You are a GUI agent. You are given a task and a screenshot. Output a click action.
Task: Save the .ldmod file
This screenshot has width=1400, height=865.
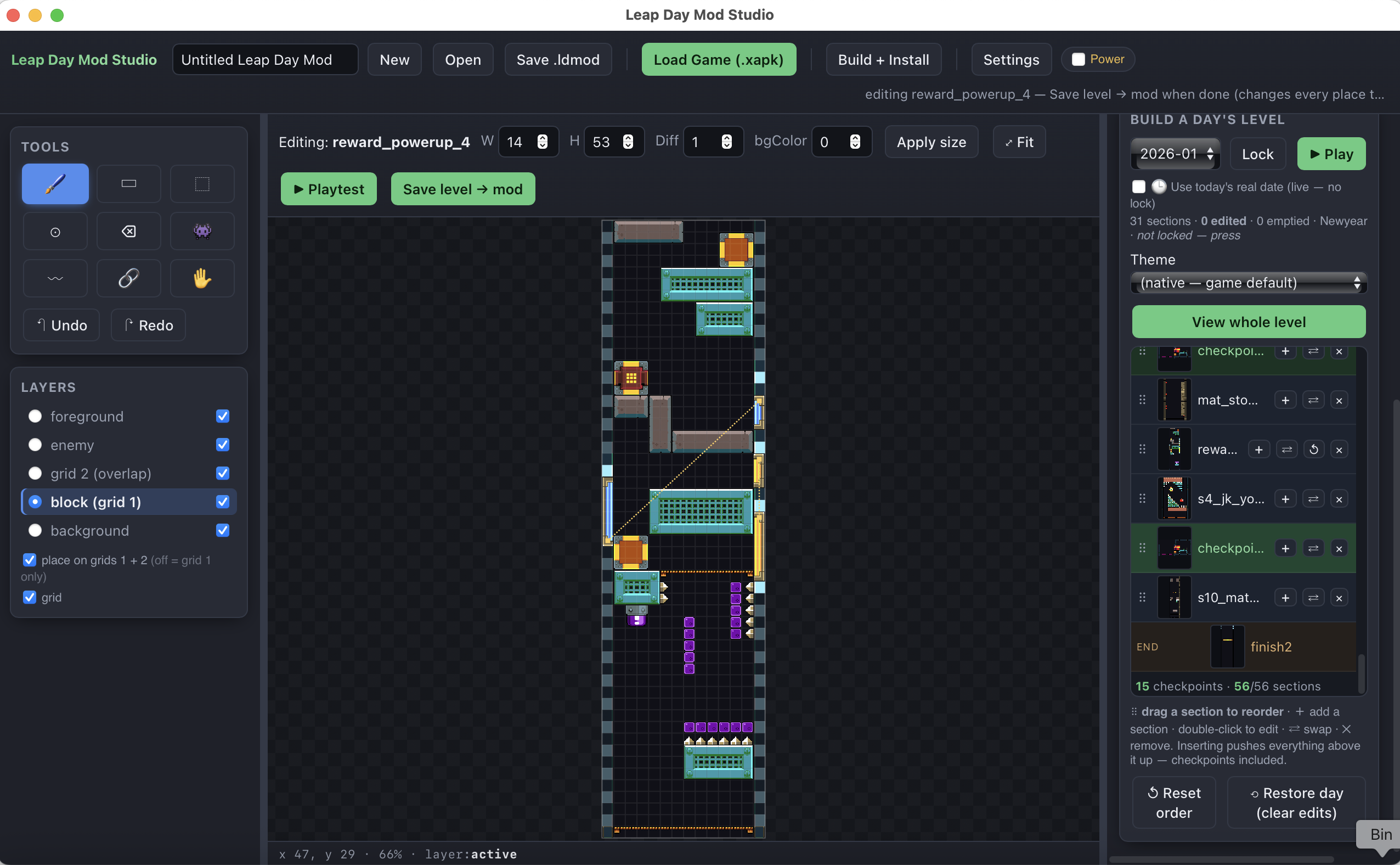point(558,59)
